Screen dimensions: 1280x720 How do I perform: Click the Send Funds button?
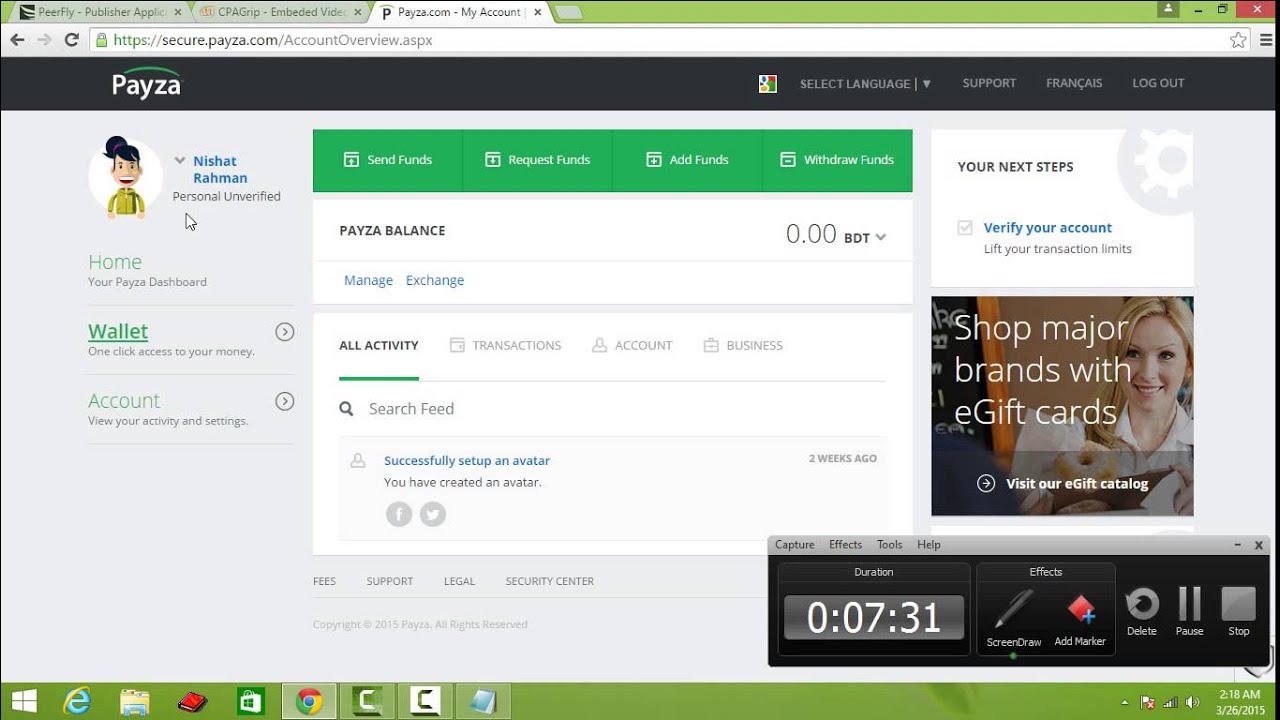(388, 160)
